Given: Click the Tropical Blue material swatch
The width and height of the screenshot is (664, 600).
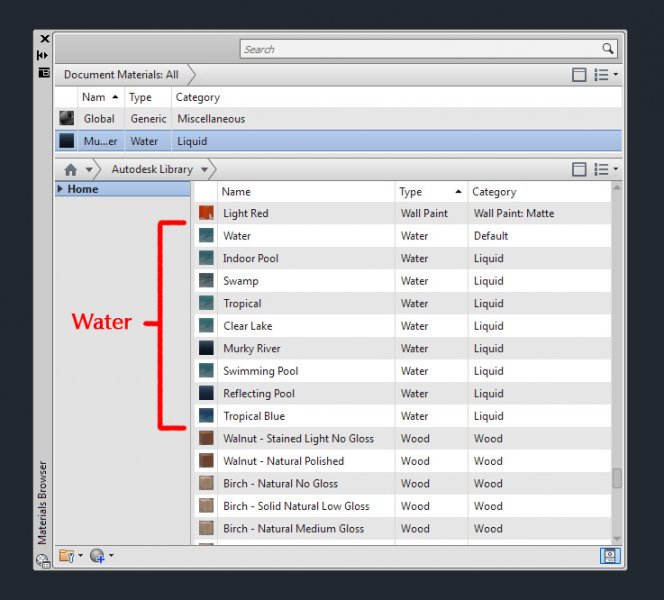Looking at the screenshot, I should (x=206, y=415).
